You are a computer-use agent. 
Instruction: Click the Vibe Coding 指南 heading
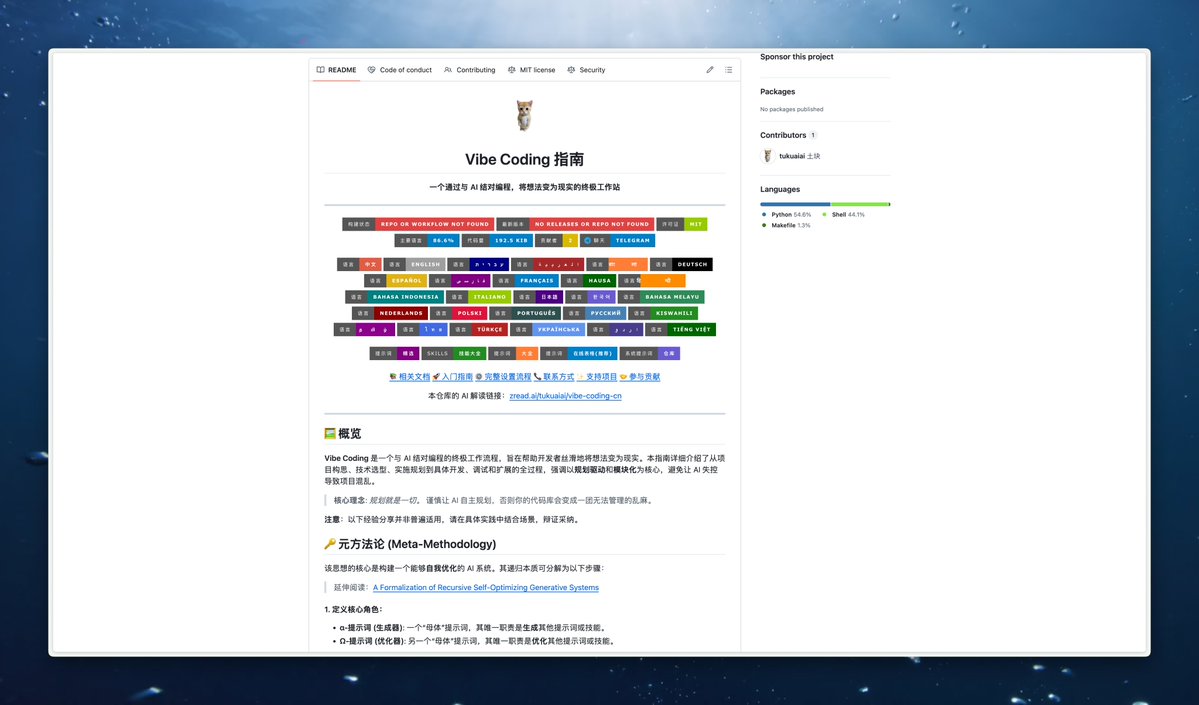pyautogui.click(x=525, y=159)
